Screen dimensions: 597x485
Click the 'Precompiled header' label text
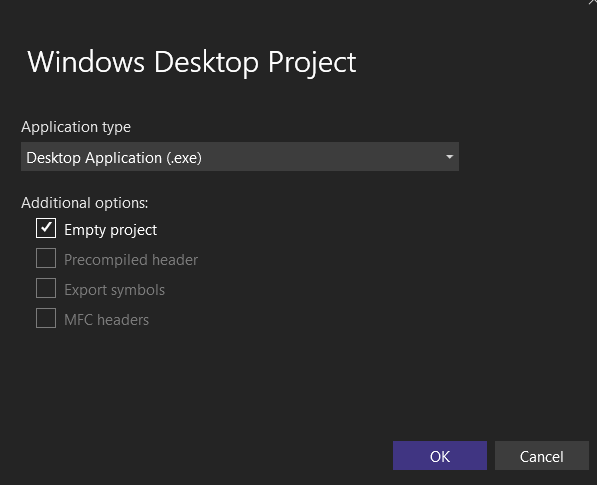click(131, 260)
